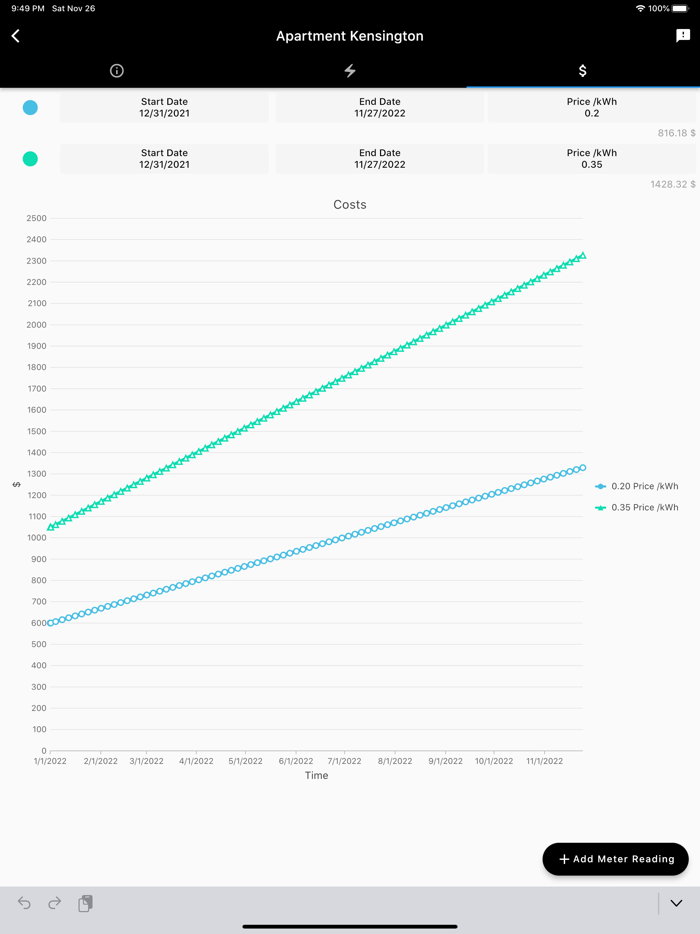Toggle 0.35 Price /kWh legend series
Screen dimensions: 700x934
(637, 508)
